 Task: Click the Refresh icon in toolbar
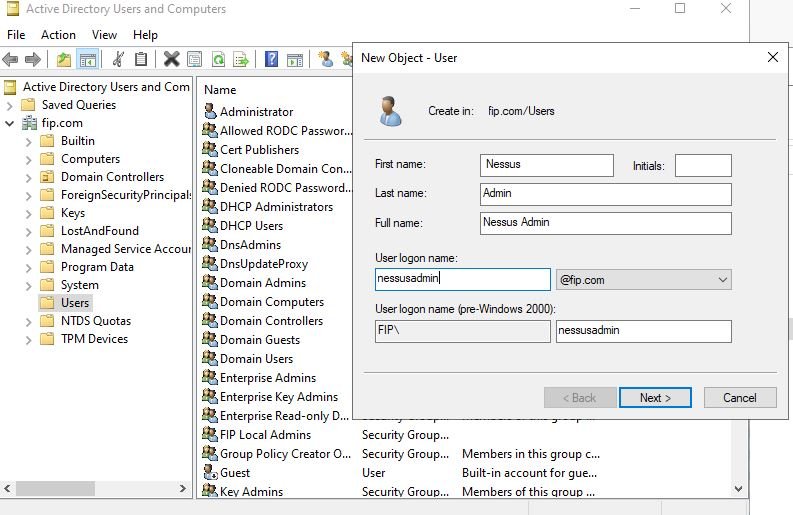click(x=218, y=60)
